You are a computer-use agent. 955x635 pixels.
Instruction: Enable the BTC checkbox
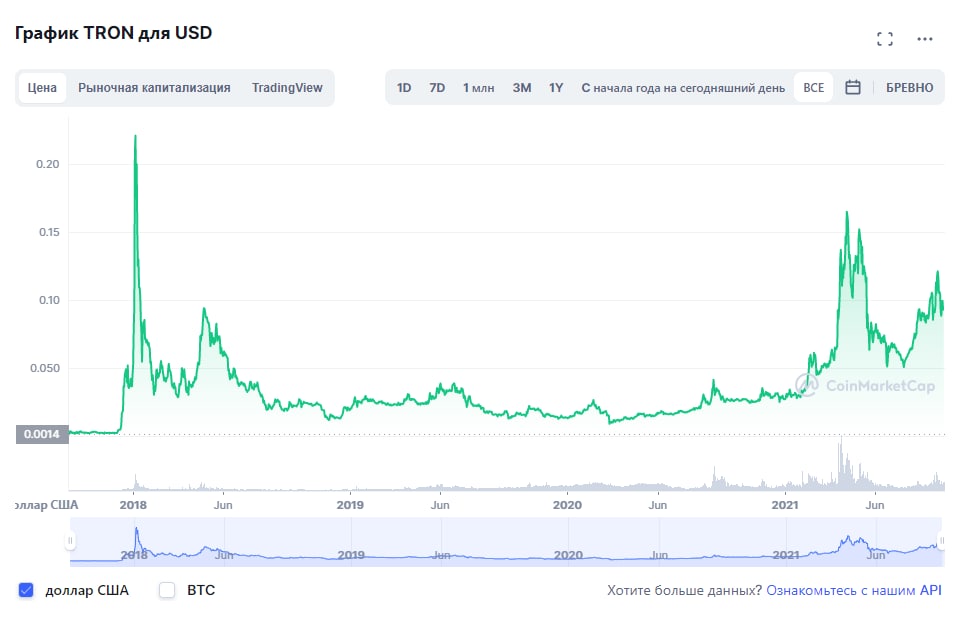pyautogui.click(x=167, y=590)
